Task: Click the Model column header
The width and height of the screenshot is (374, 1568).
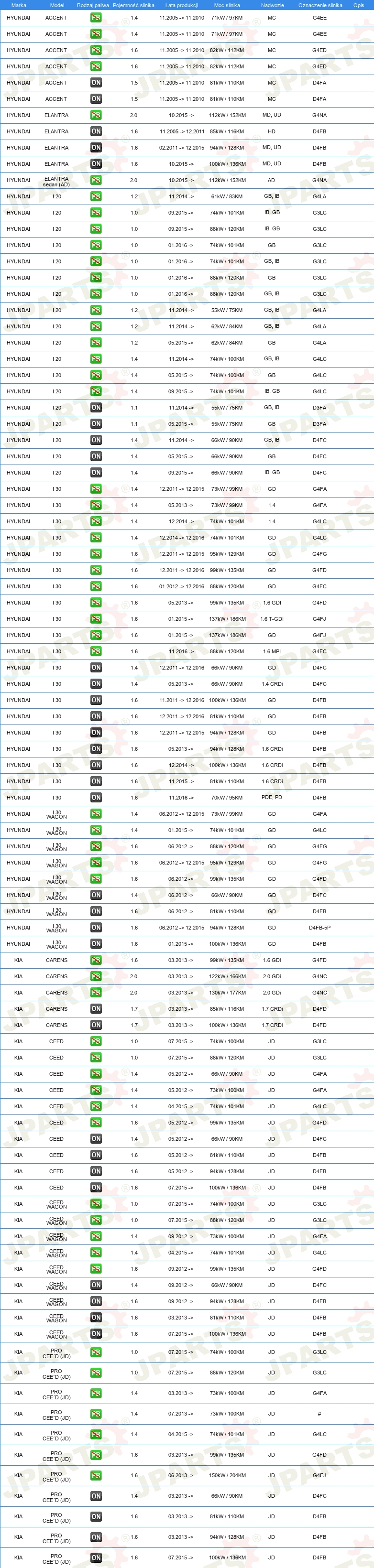Action: tap(56, 5)
